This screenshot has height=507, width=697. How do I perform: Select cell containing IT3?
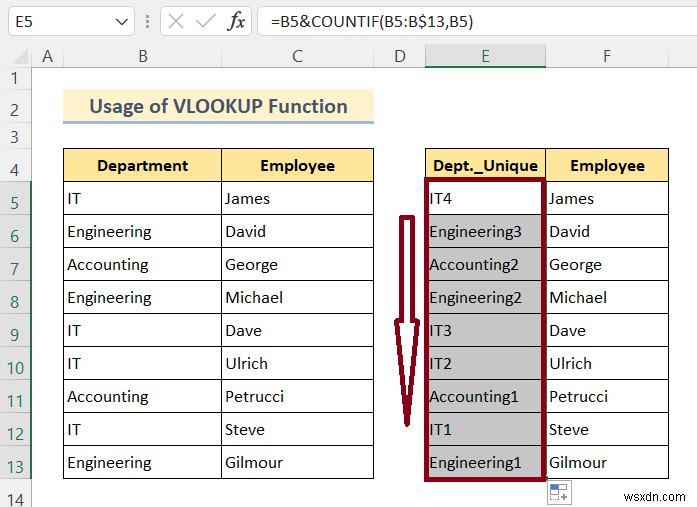pyautogui.click(x=485, y=331)
